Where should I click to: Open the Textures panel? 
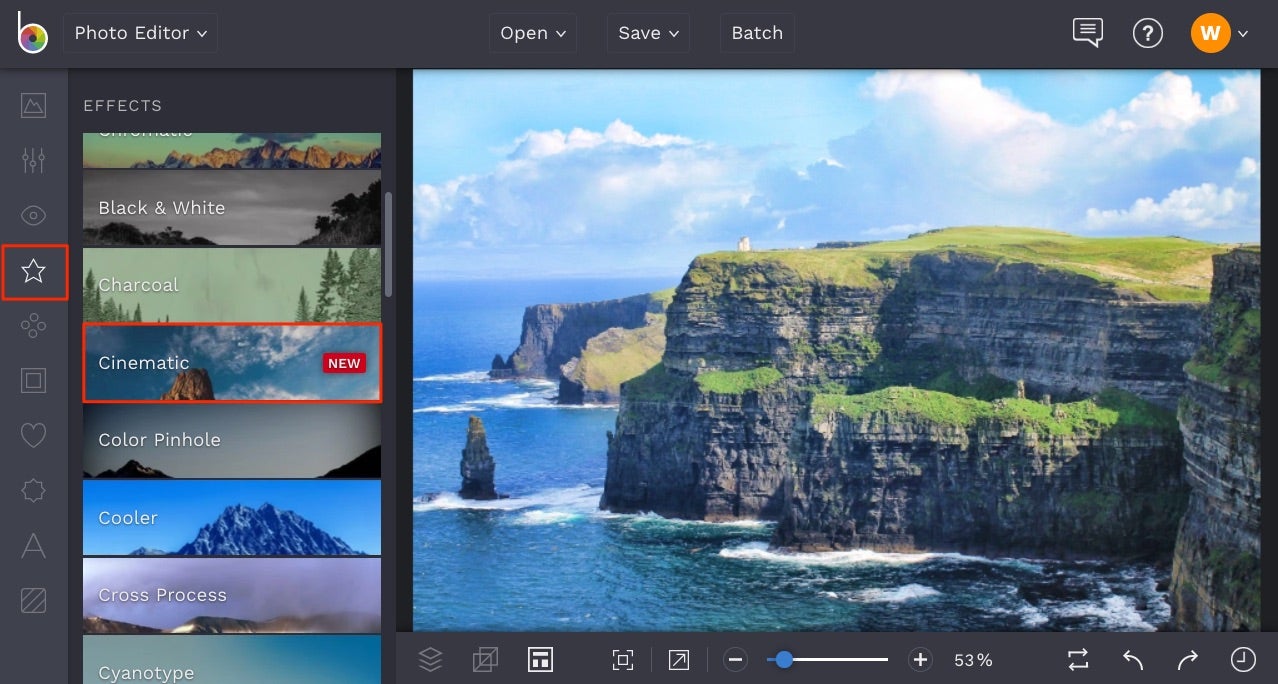[x=33, y=601]
